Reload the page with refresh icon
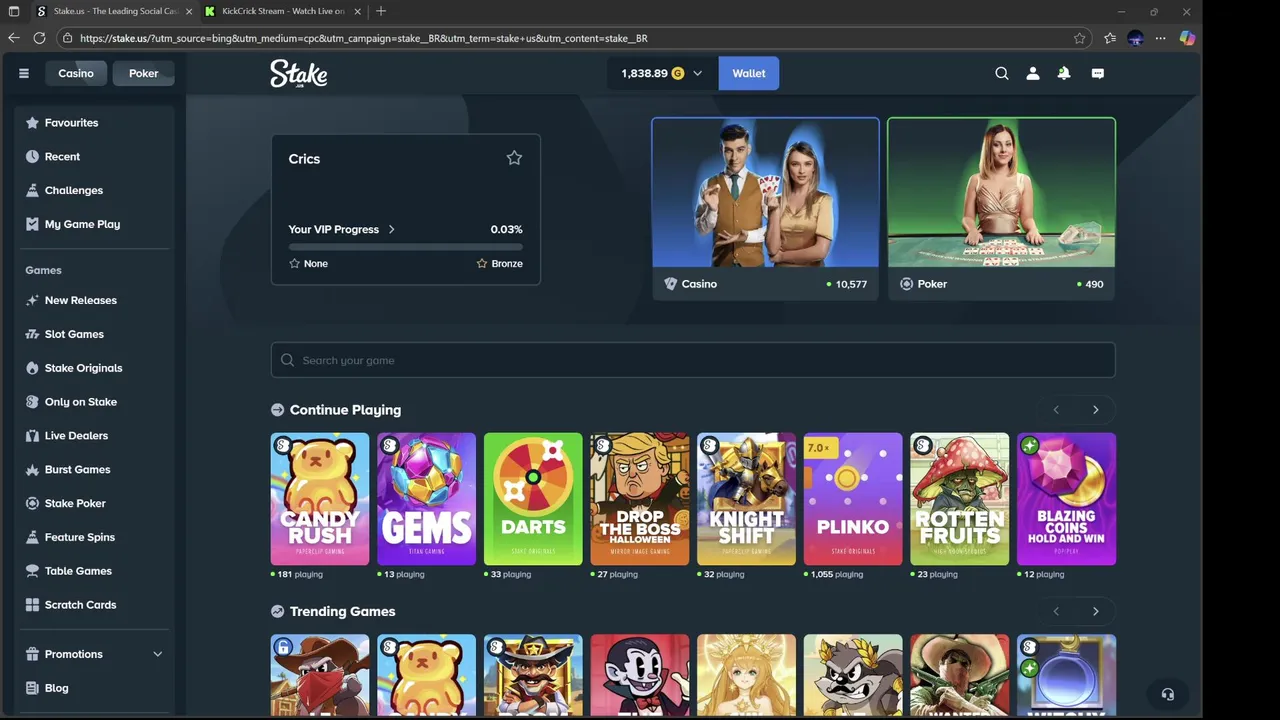The image size is (1280, 720). (39, 38)
